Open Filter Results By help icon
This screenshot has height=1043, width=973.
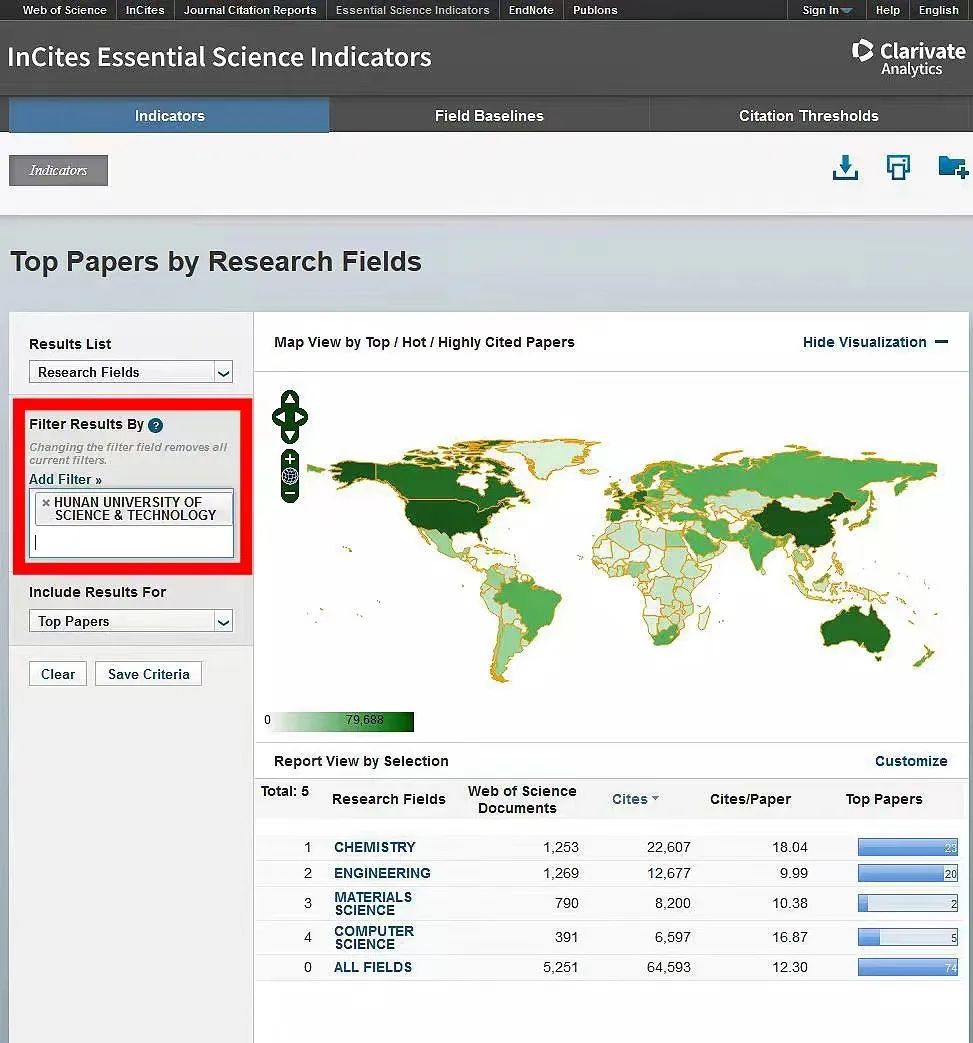(x=156, y=425)
